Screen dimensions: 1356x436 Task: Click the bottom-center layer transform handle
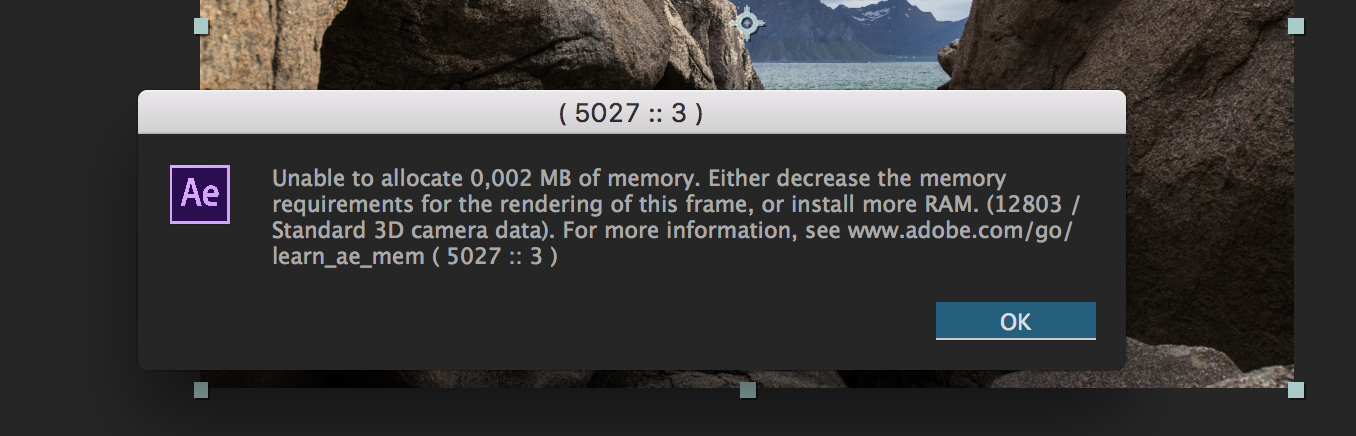click(x=748, y=390)
